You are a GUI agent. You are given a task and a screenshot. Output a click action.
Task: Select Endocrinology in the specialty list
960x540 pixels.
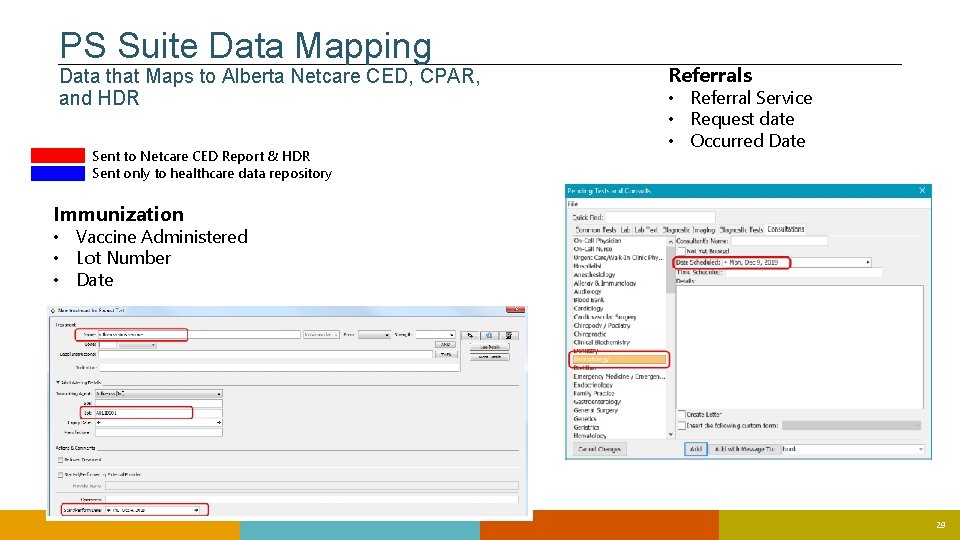point(593,385)
